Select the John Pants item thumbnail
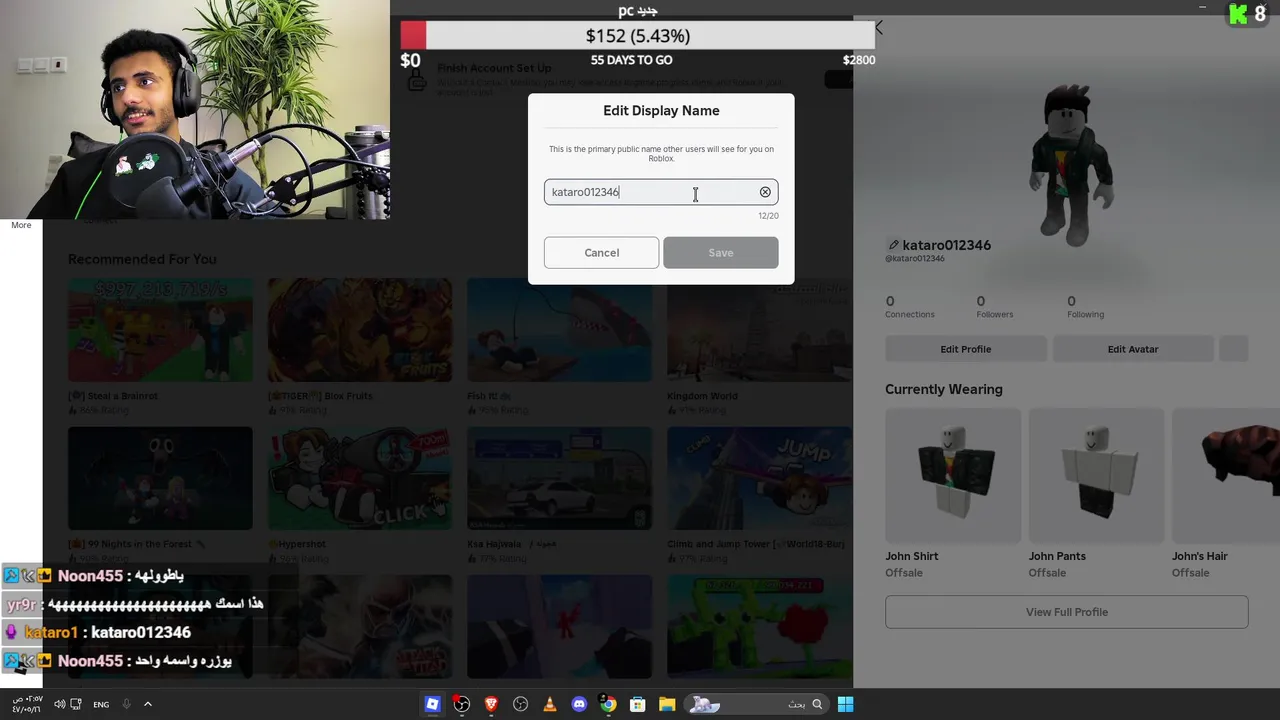 1096,475
